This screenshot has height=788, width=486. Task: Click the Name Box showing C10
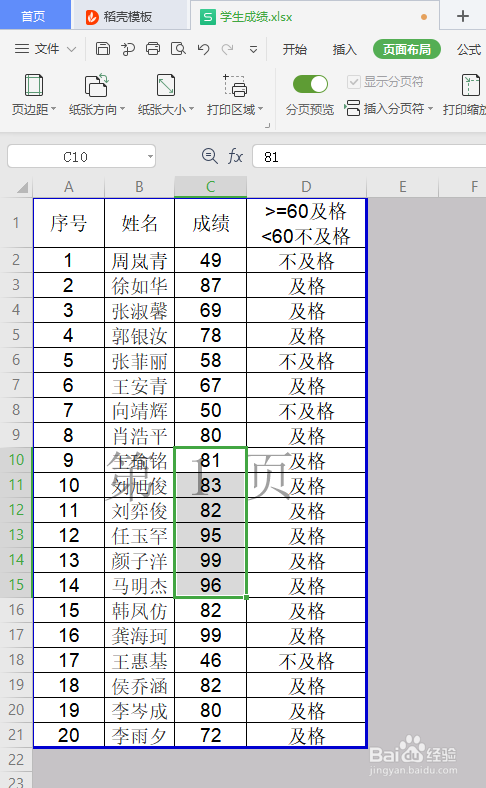(x=75, y=157)
